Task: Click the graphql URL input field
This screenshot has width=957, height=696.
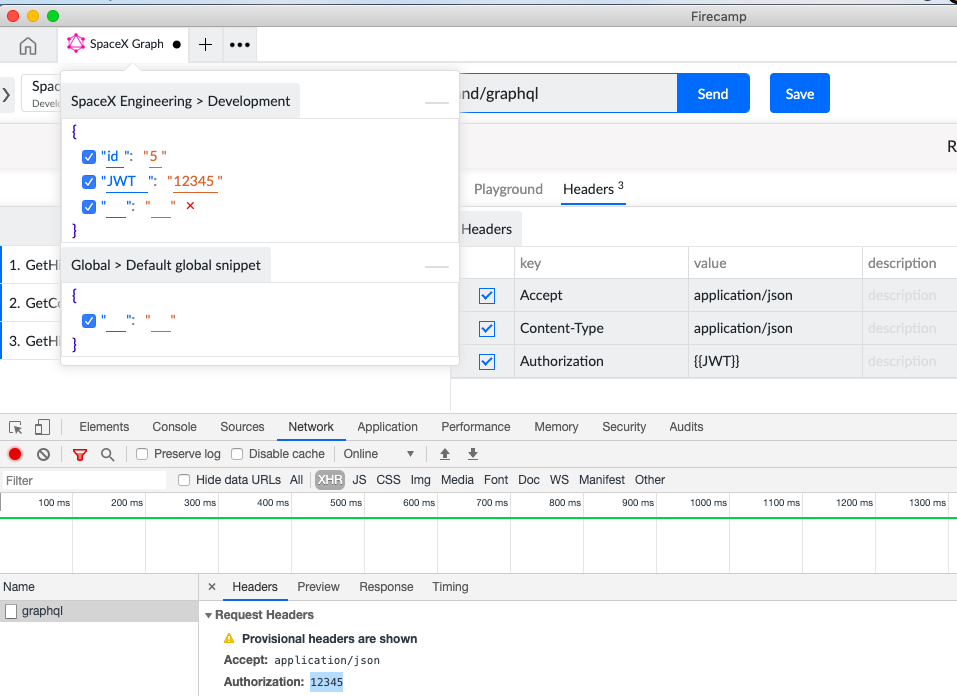Action: coord(568,93)
